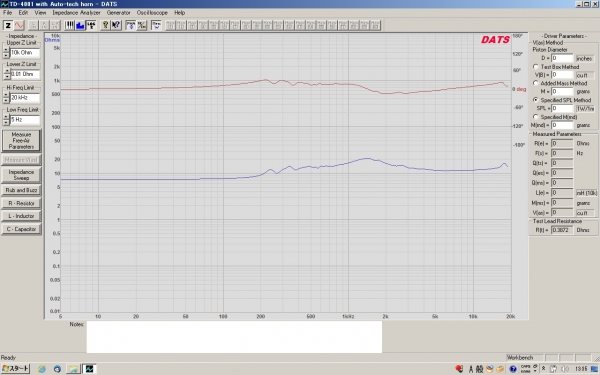Select the Z impedance view icon
This screenshot has width=600, height=375.
coord(8,26)
